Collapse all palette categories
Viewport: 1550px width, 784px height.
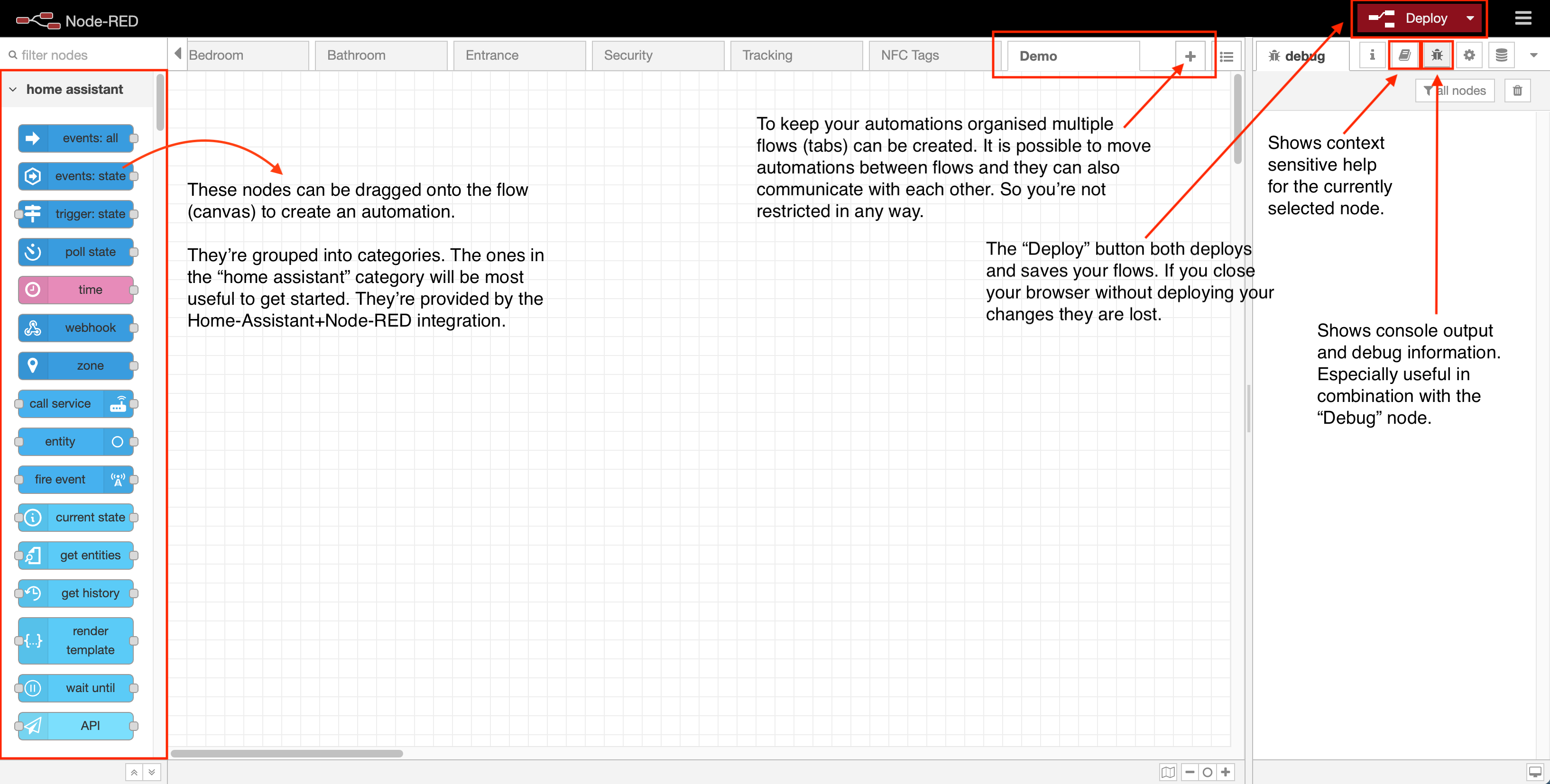point(134,772)
